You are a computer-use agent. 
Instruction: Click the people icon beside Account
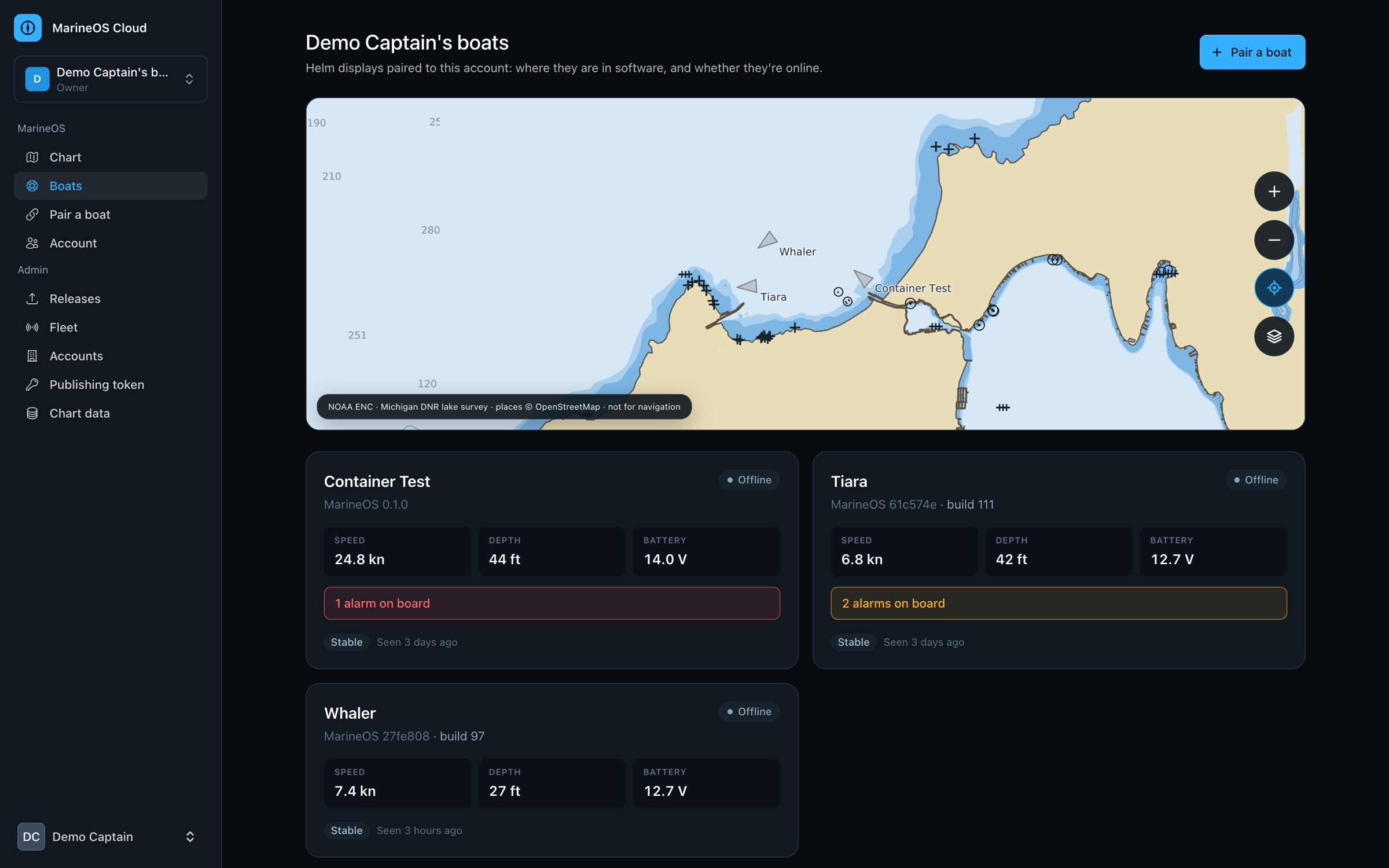click(x=32, y=243)
